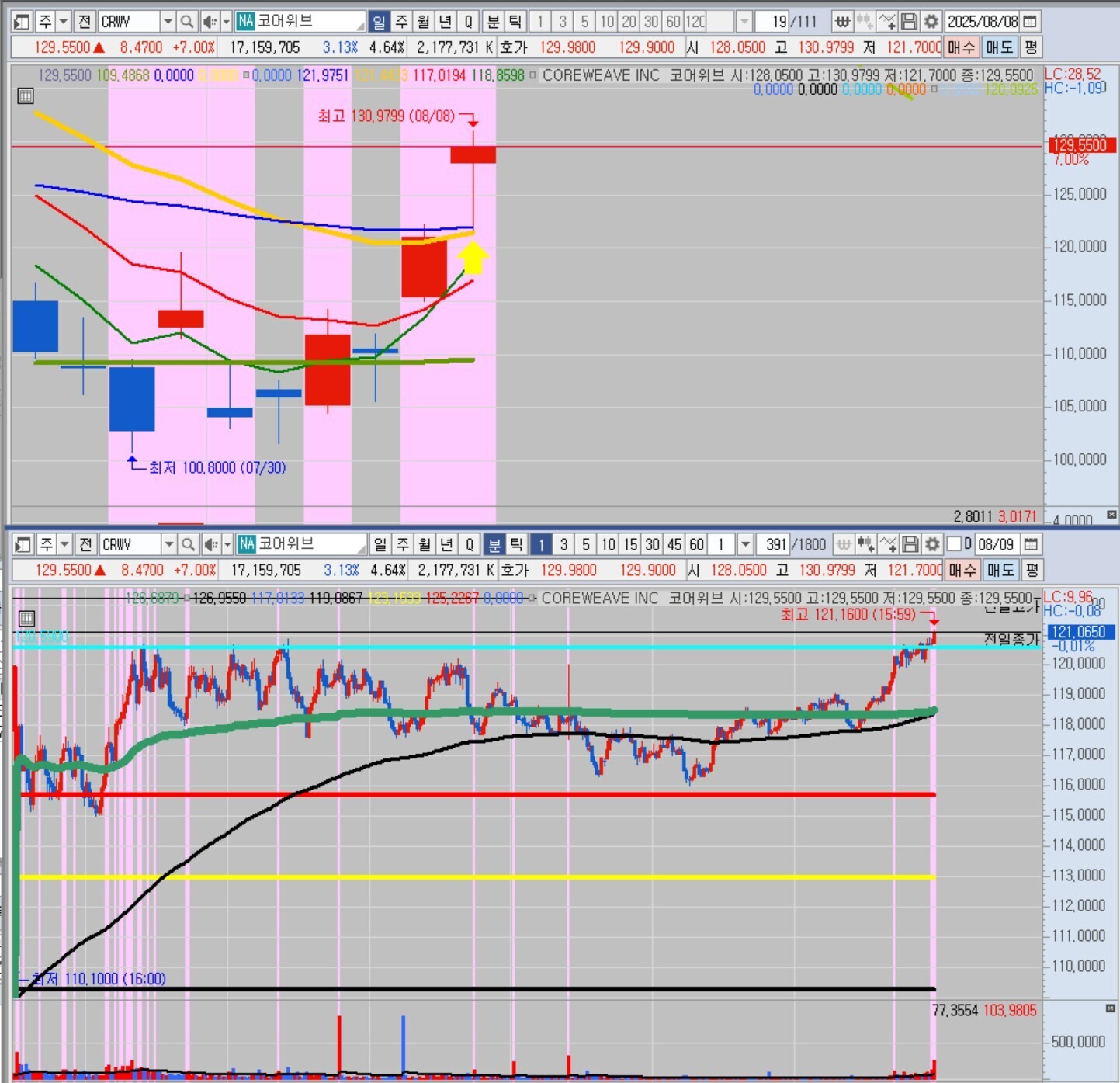The image size is (1120, 1083).
Task: Click the NA market badge in the upper chart
Action: 246,21
